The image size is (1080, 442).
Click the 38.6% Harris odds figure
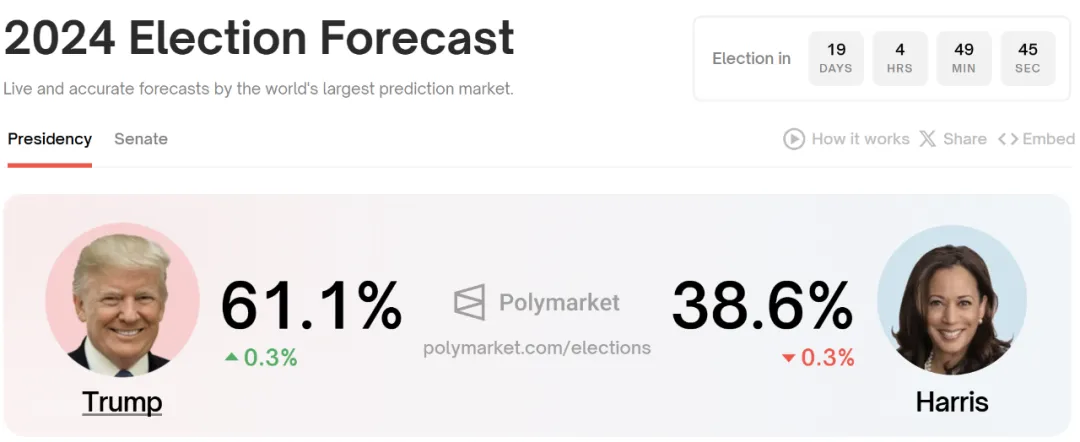(x=762, y=305)
